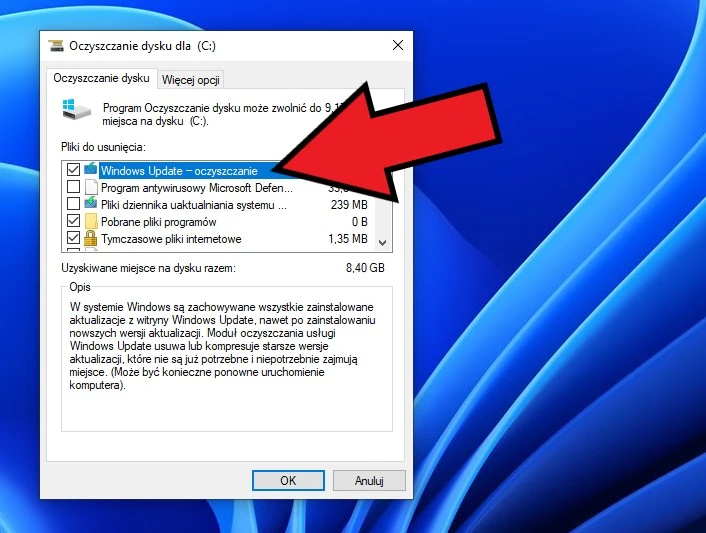Switch to the Więcej opcji tab
The height and width of the screenshot is (533, 706).
191,79
